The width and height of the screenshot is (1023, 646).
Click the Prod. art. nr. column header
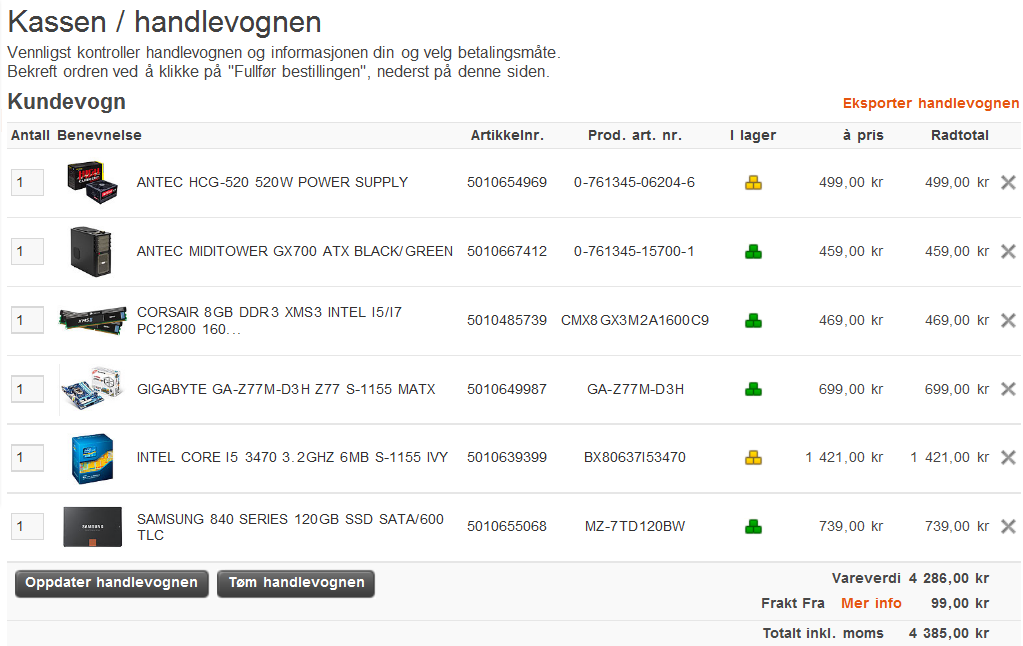coord(635,135)
